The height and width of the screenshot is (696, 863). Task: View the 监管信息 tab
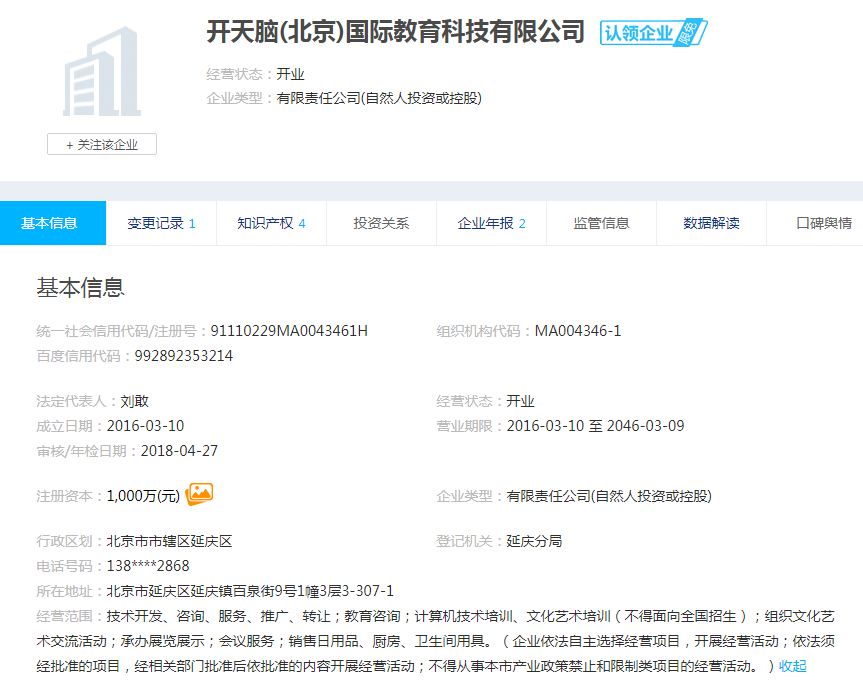tap(601, 223)
